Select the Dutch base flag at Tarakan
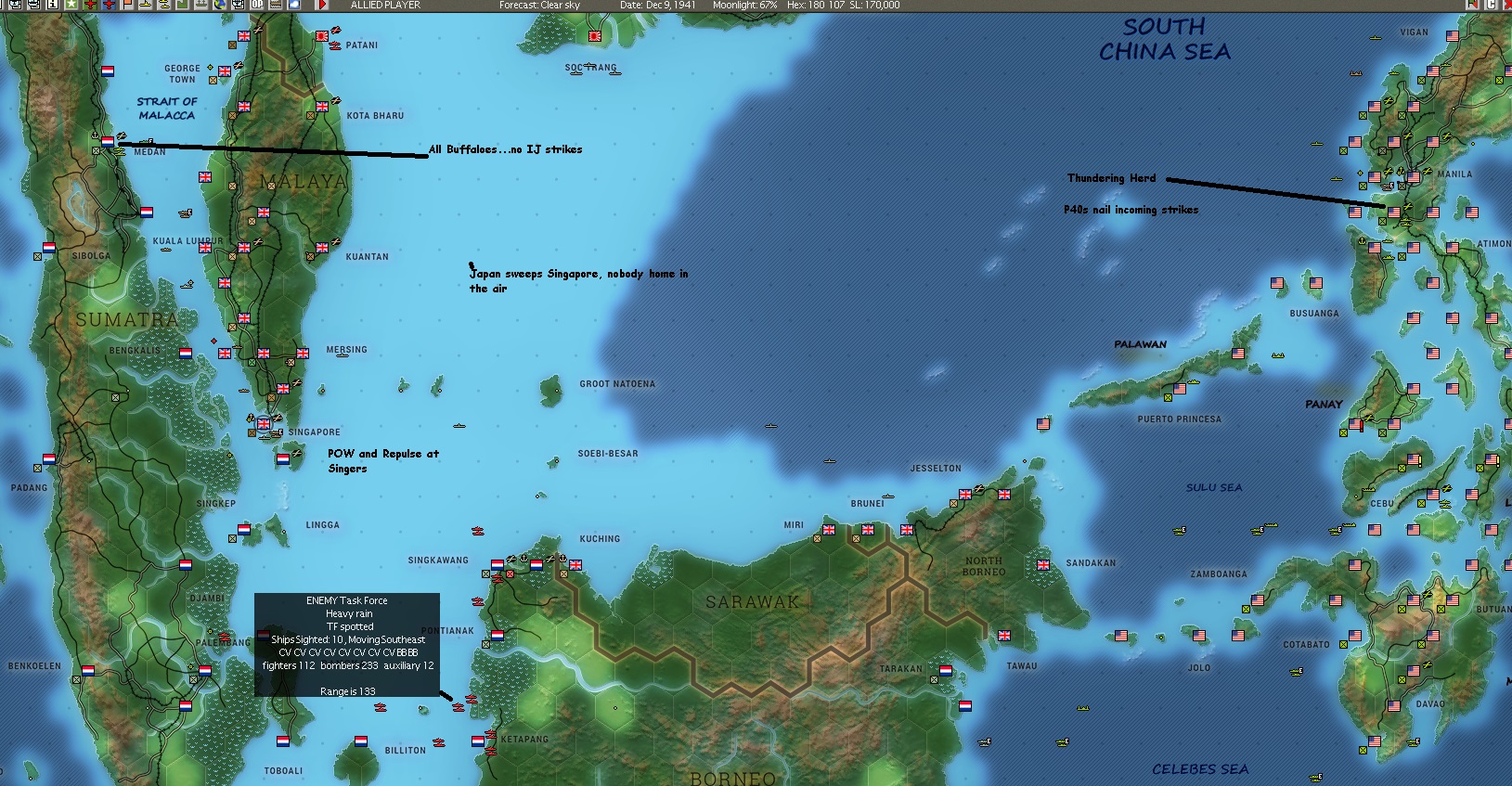The width and height of the screenshot is (1512, 786). 945,670
